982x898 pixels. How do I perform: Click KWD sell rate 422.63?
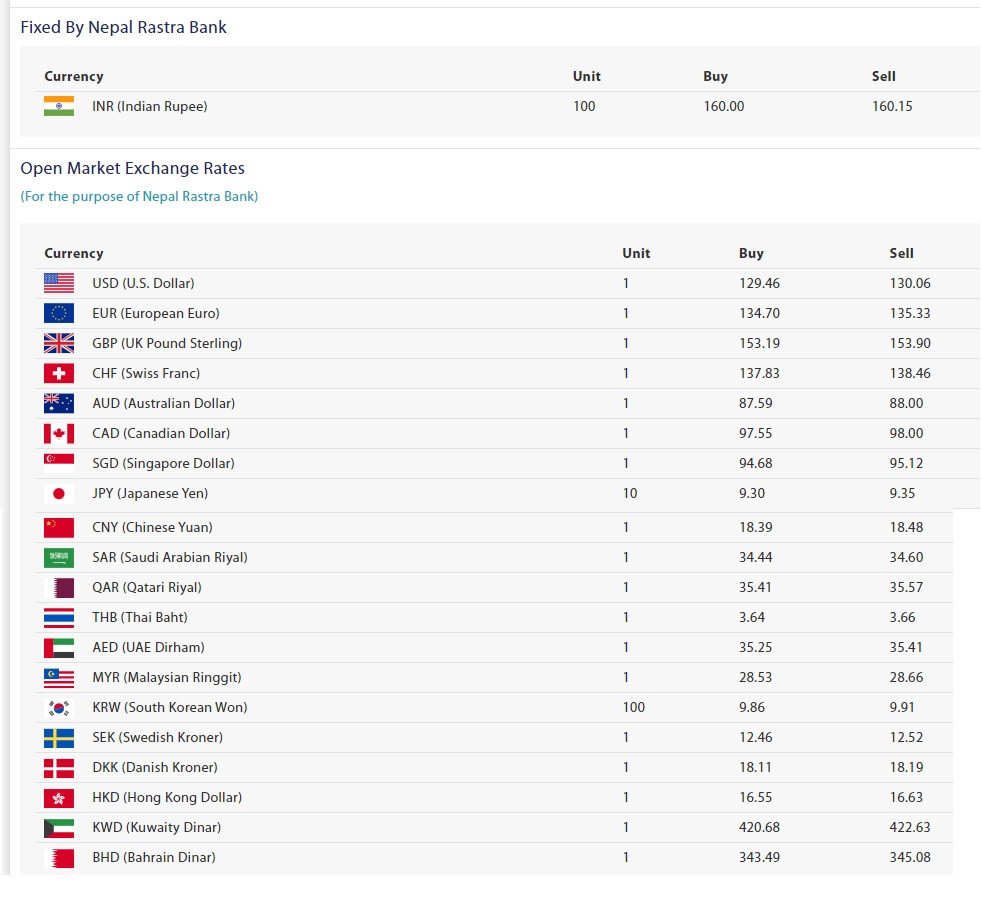(x=910, y=828)
